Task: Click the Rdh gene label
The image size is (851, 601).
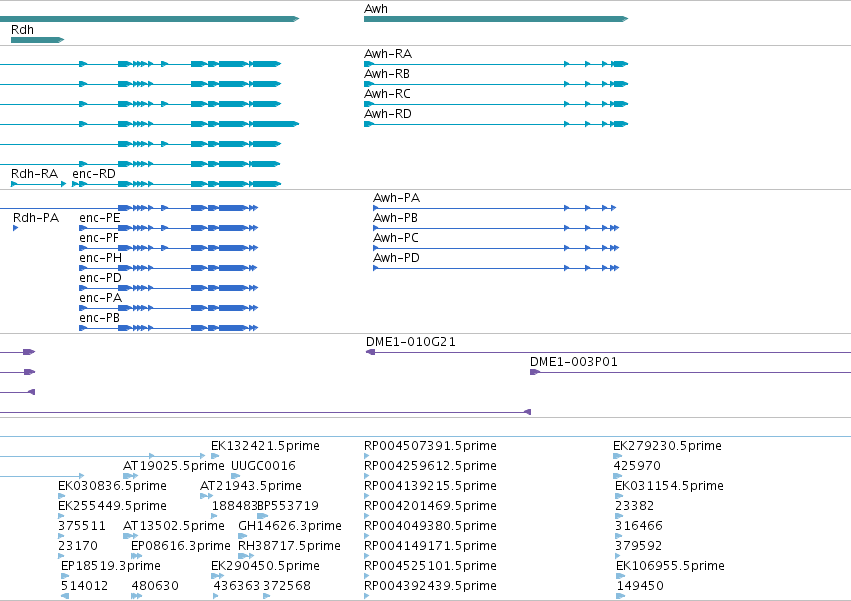Action: pyautogui.click(x=22, y=30)
